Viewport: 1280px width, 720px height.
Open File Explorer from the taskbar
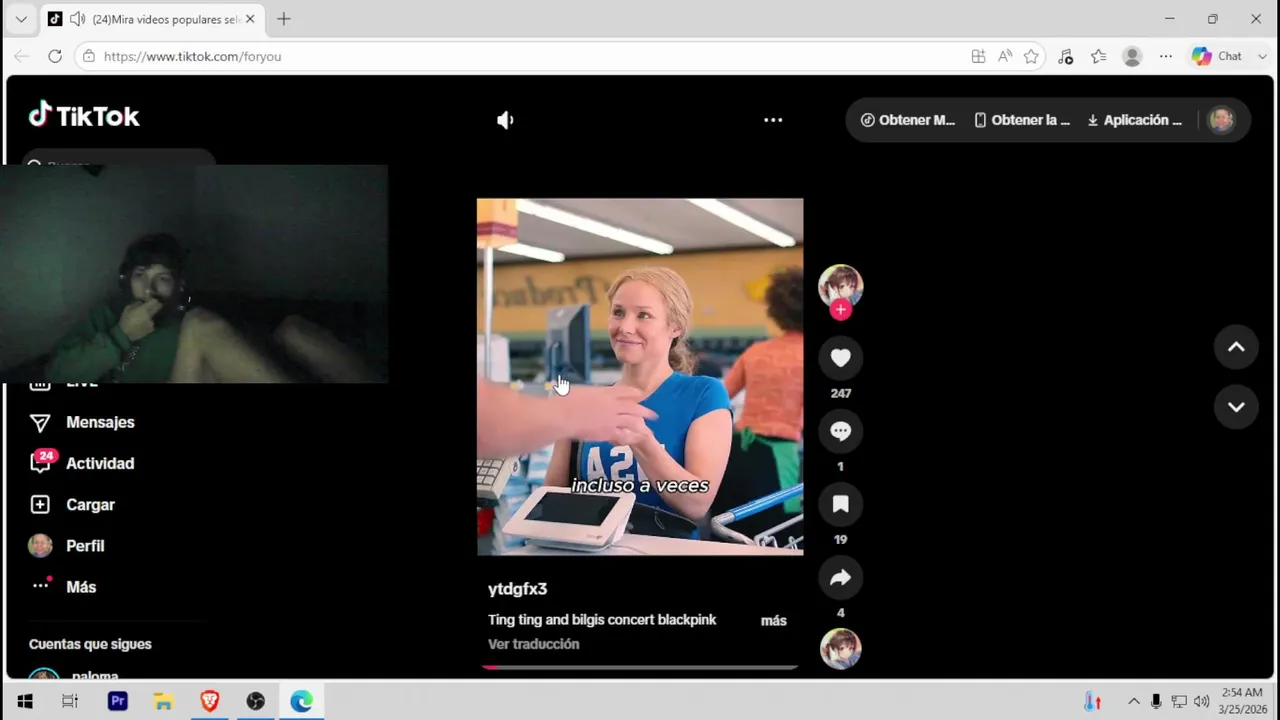coord(163,702)
